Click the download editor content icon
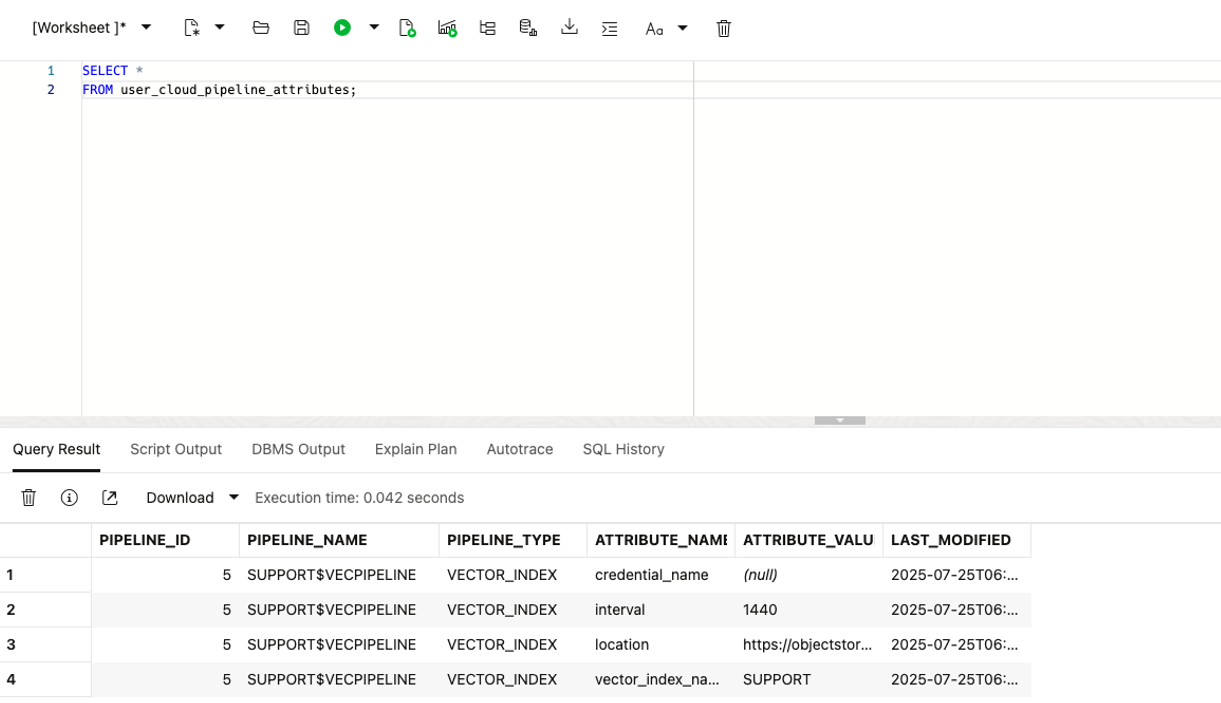The image size is (1221, 703). tap(569, 27)
